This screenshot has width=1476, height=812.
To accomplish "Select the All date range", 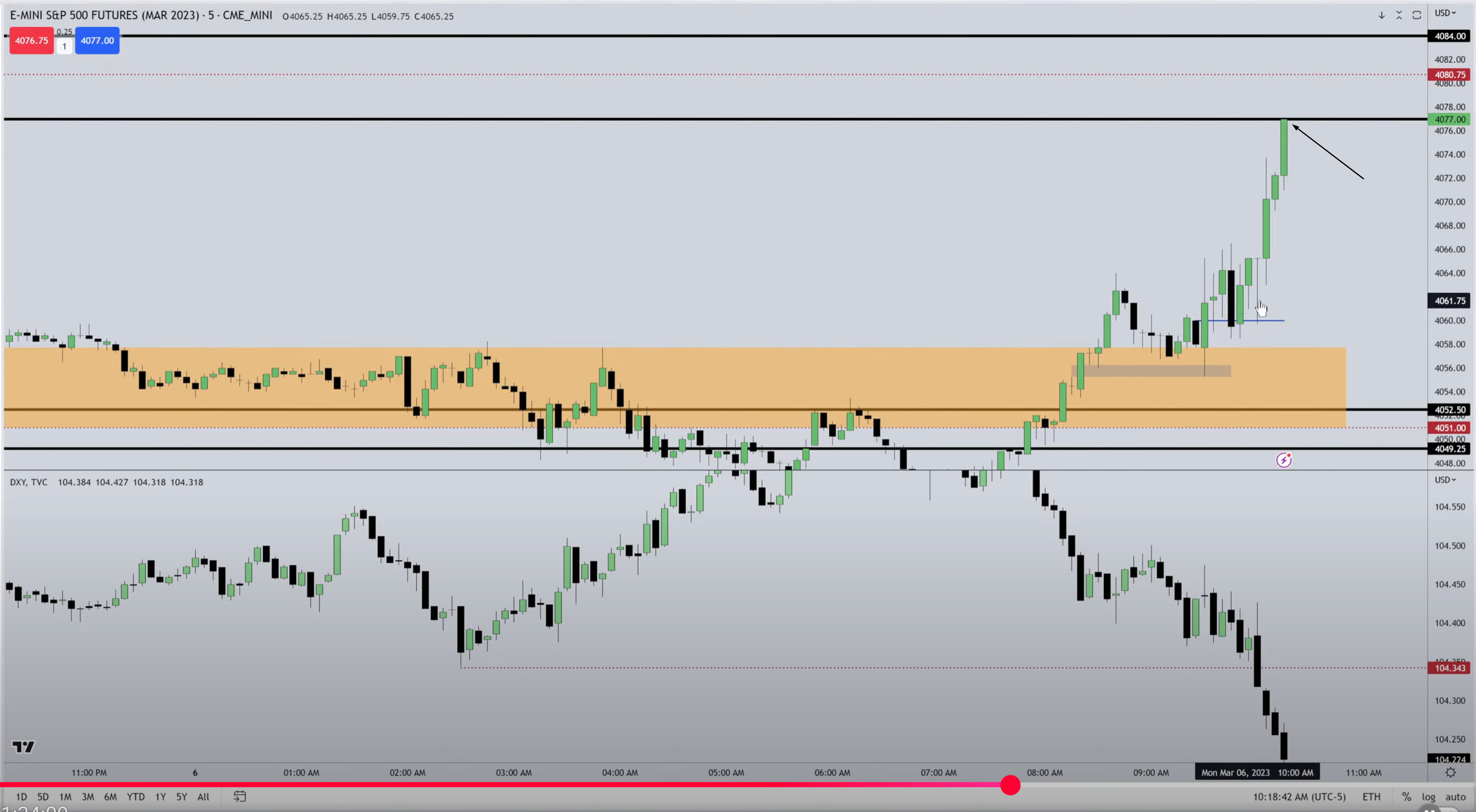I will (203, 797).
